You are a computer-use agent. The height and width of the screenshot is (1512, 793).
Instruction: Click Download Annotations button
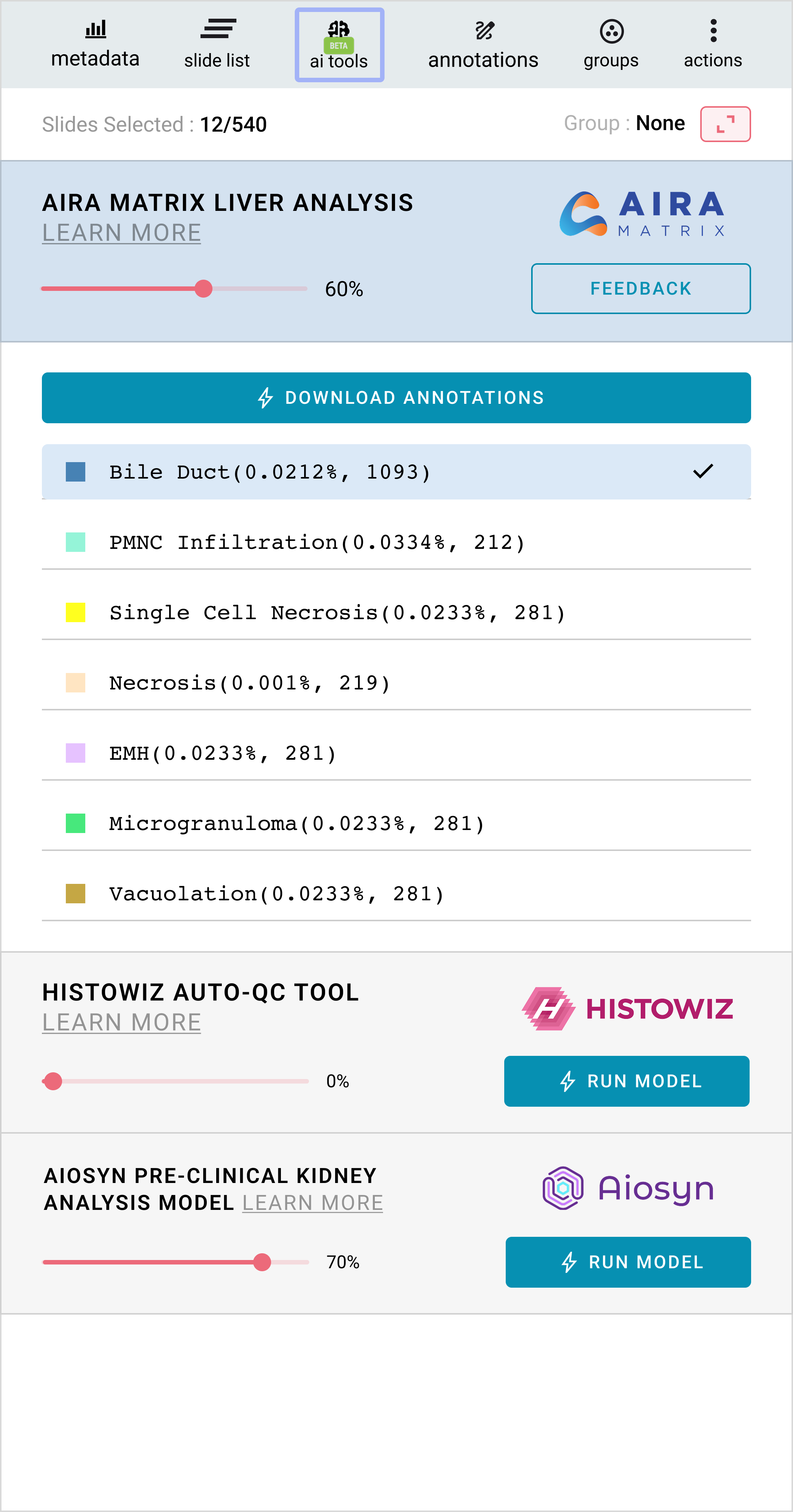point(396,398)
